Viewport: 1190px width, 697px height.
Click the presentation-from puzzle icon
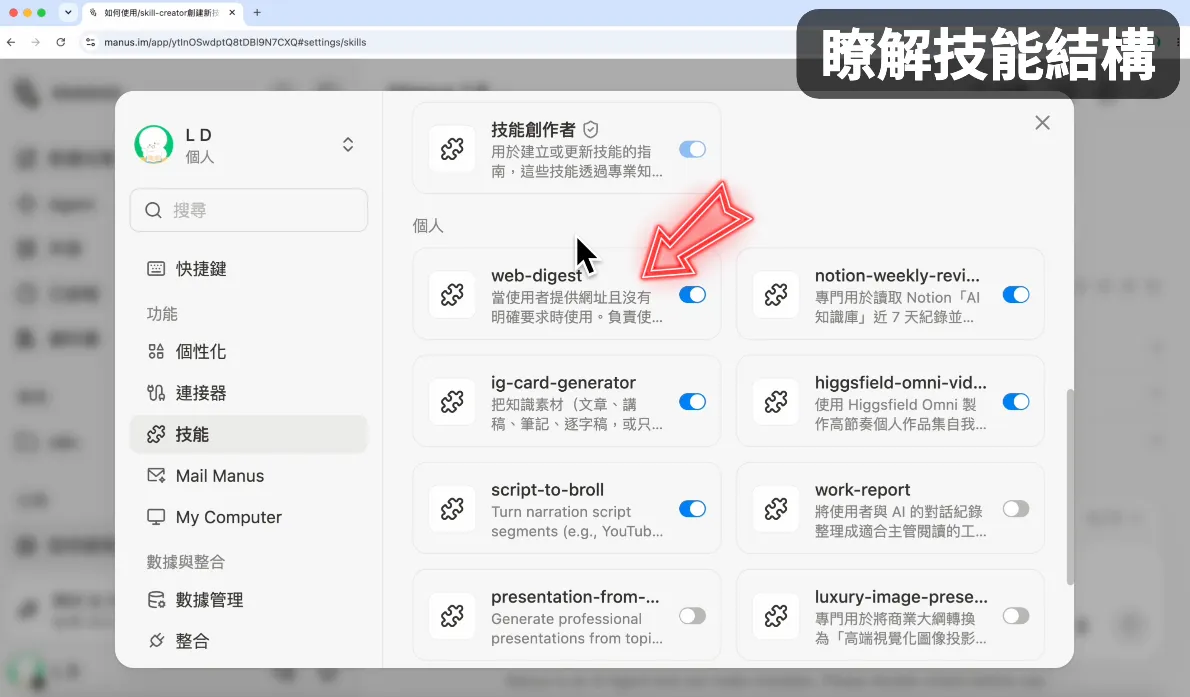click(452, 616)
